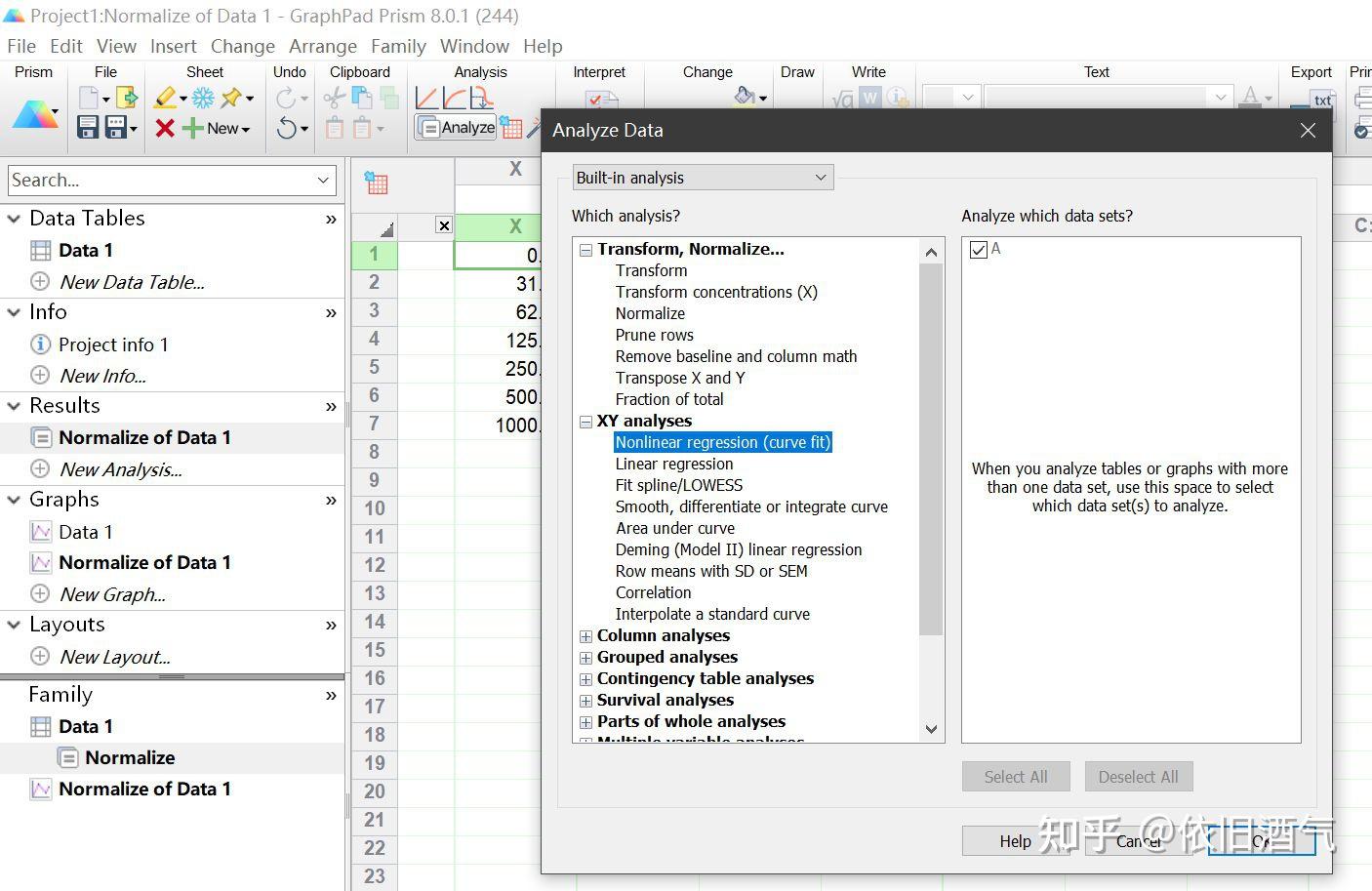The width and height of the screenshot is (1372, 891).
Task: Click the plus circle beside New Analysis
Action: pos(40,469)
